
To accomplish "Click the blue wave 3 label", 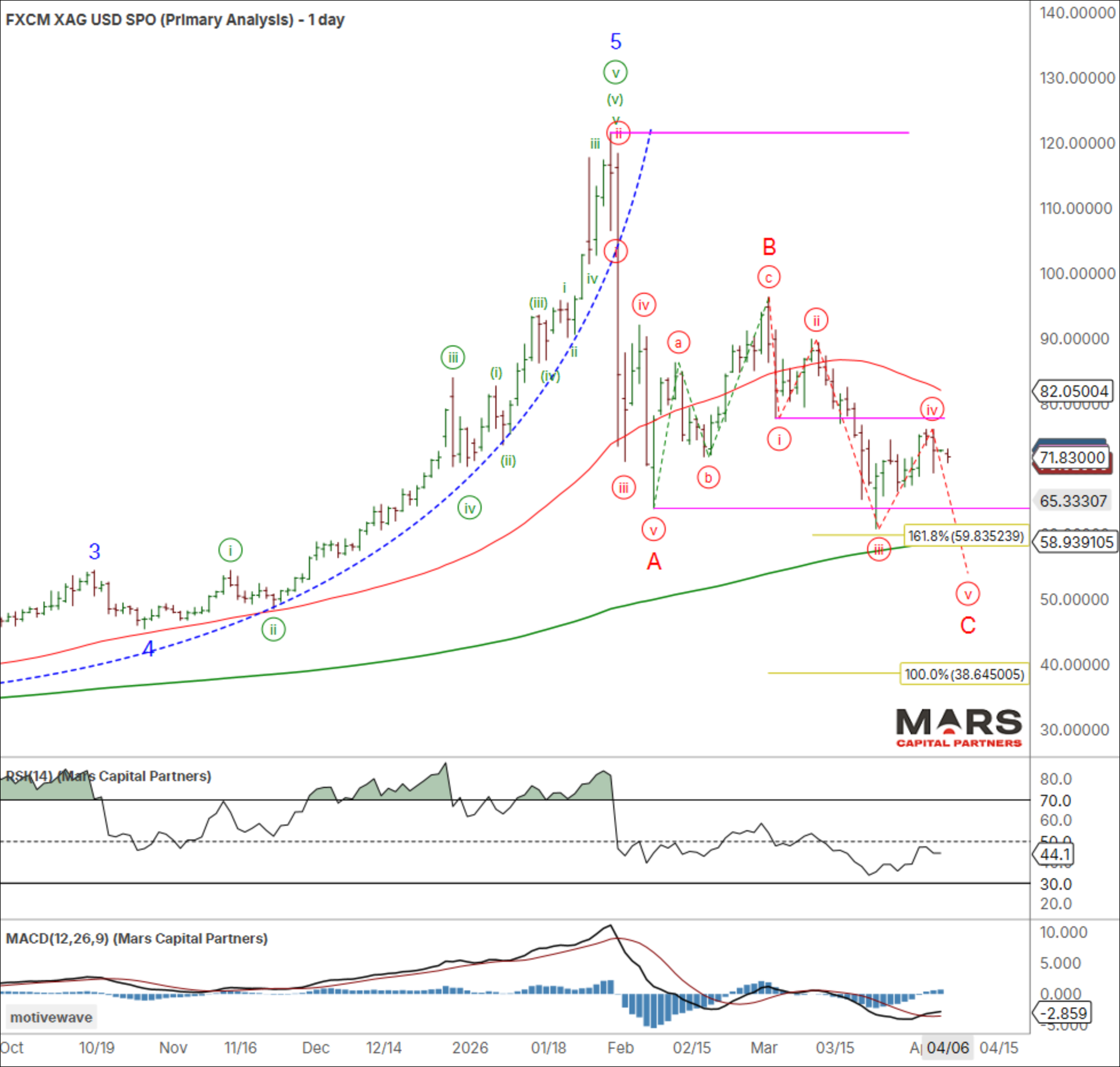I will tap(94, 551).
